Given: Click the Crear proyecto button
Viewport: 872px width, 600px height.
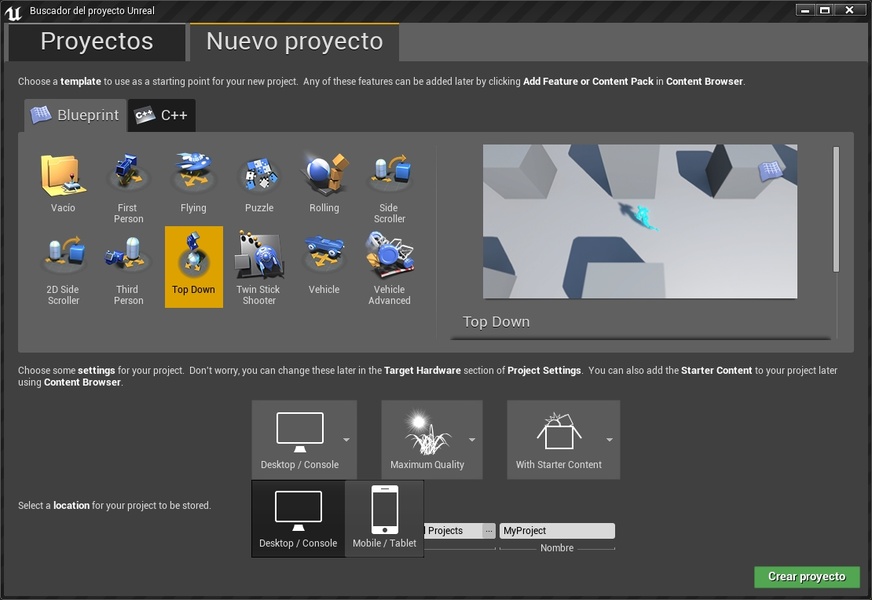Looking at the screenshot, I should (x=806, y=577).
